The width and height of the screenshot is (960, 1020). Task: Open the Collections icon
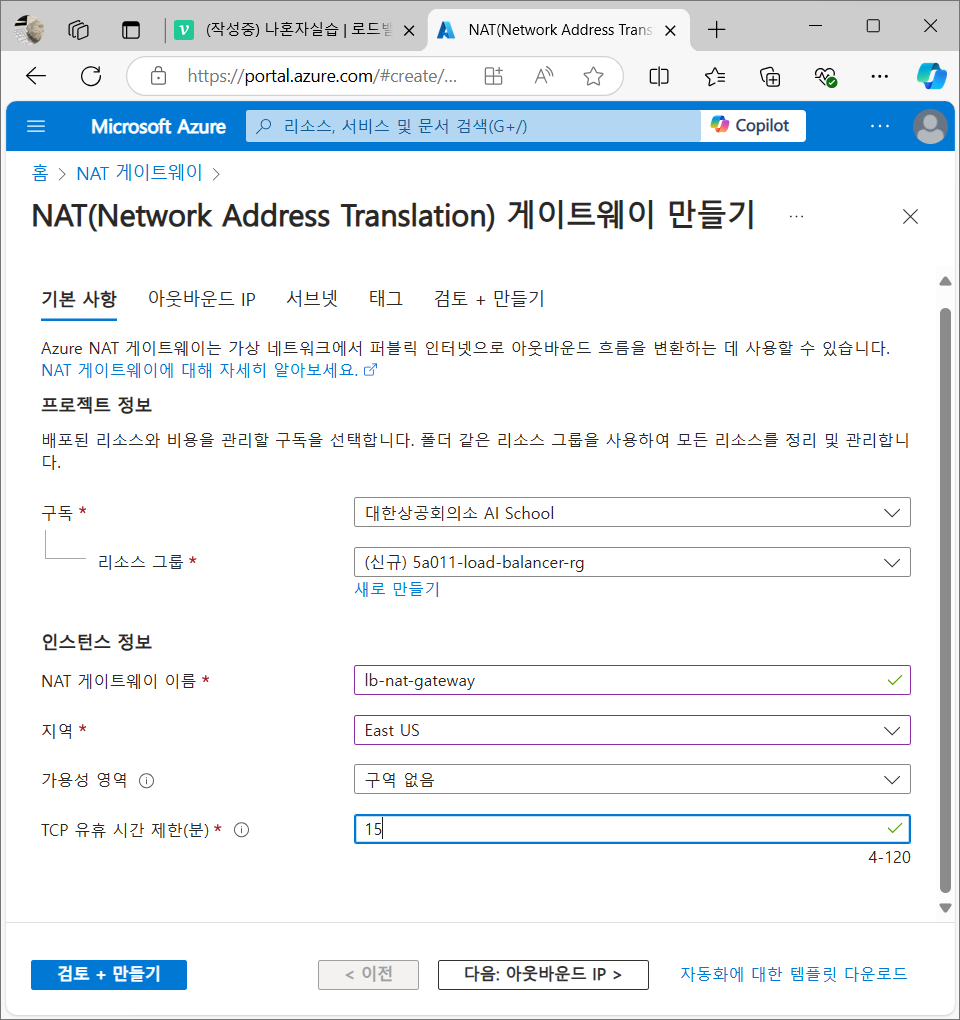[x=770, y=77]
